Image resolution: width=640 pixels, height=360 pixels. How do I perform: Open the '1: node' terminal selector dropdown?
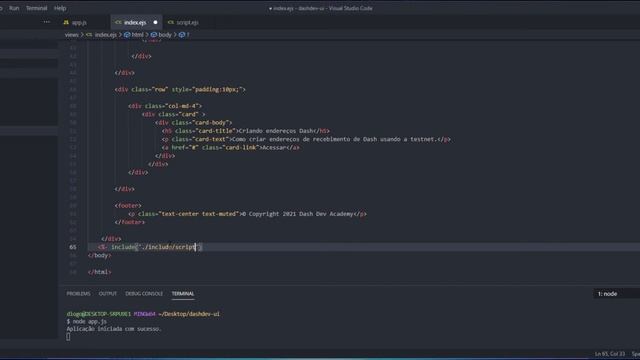tap(616, 294)
